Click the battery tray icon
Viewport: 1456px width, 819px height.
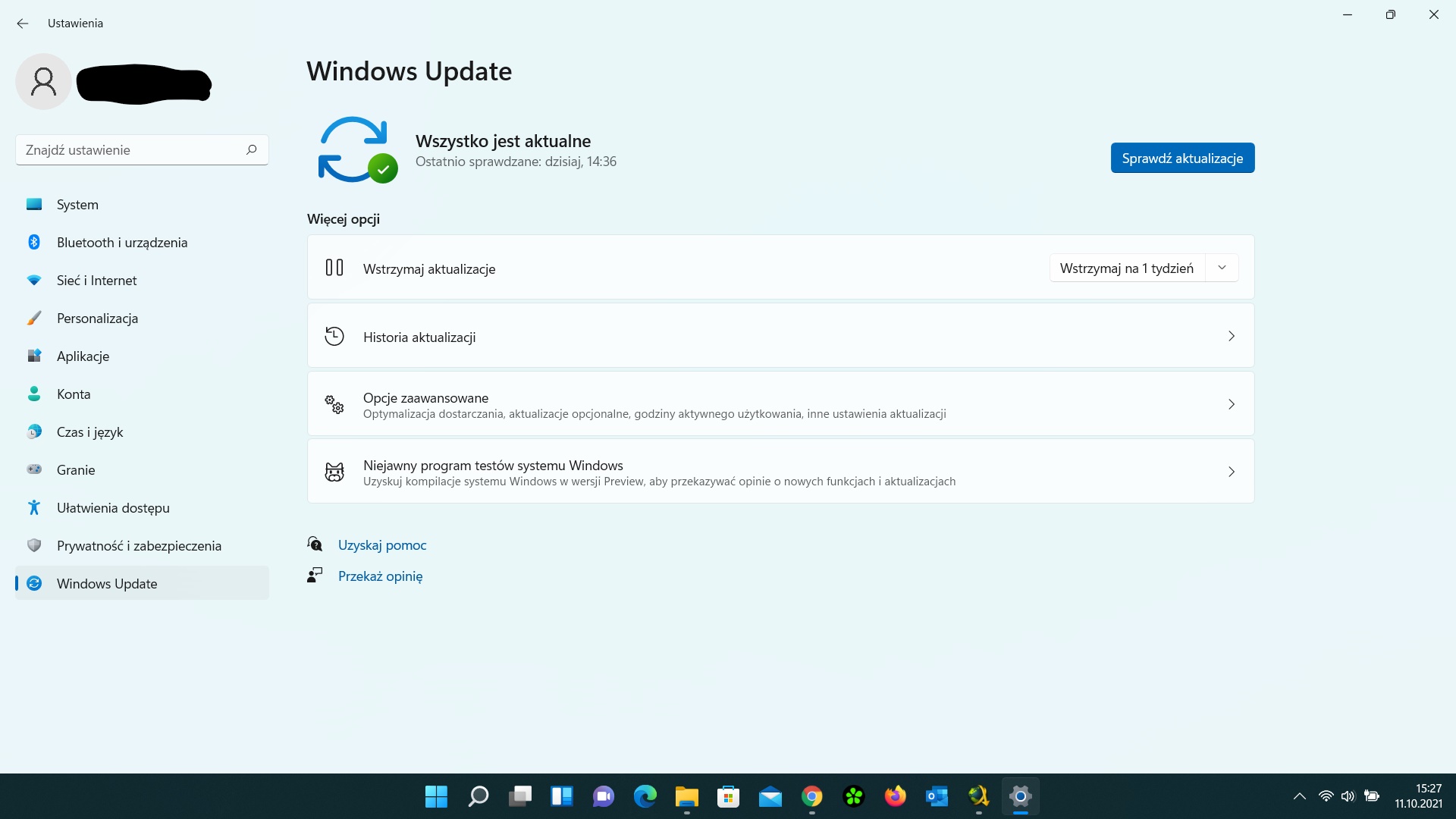click(x=1371, y=796)
